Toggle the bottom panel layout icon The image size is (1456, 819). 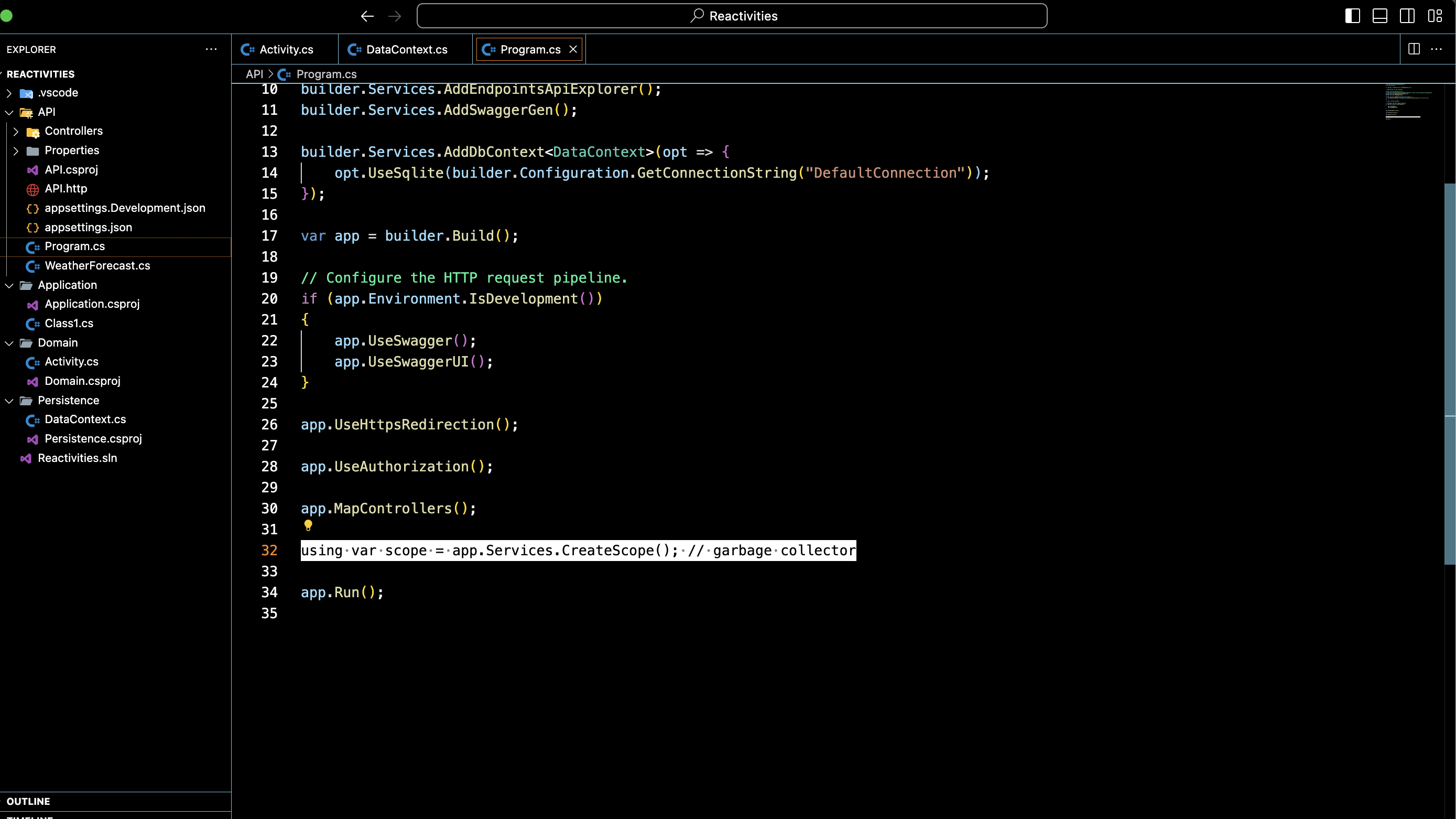click(1379, 16)
